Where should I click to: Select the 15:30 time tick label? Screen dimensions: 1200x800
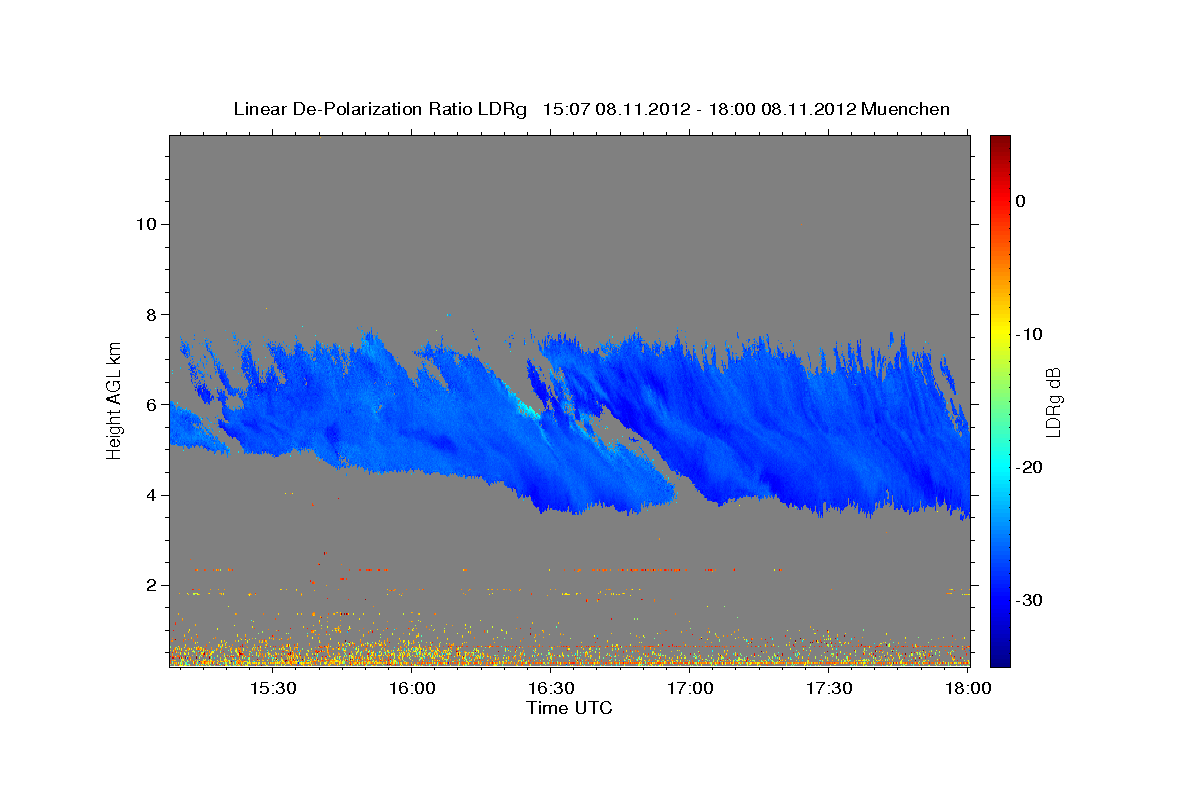(272, 688)
